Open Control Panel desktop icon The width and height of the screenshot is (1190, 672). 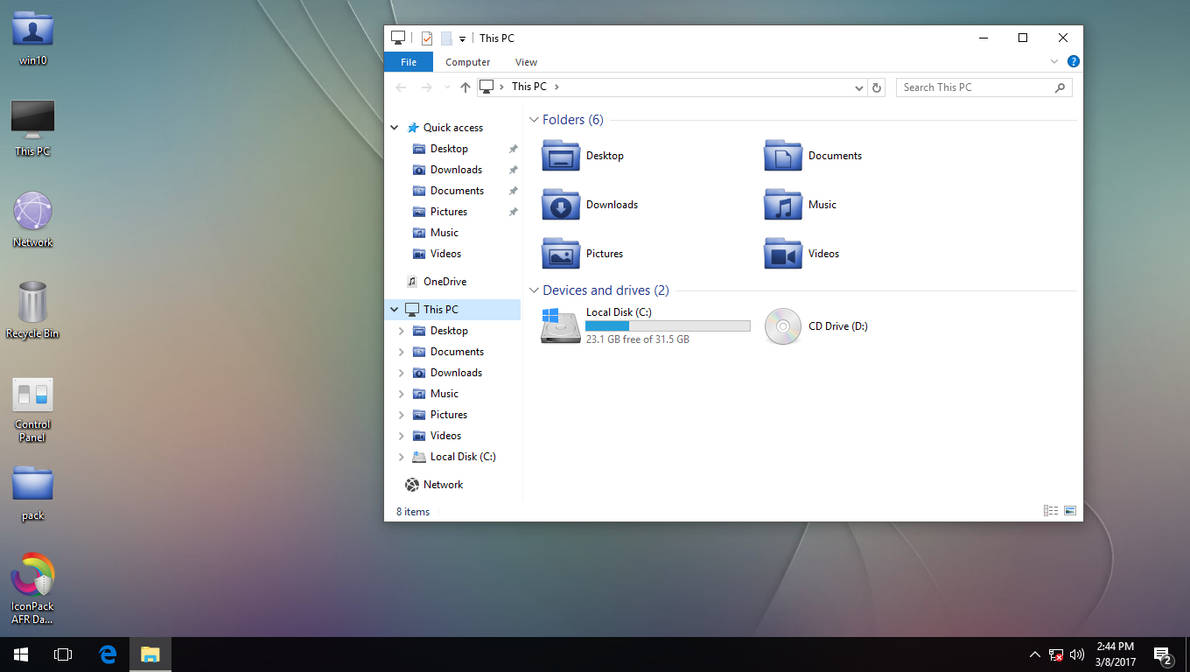(33, 409)
